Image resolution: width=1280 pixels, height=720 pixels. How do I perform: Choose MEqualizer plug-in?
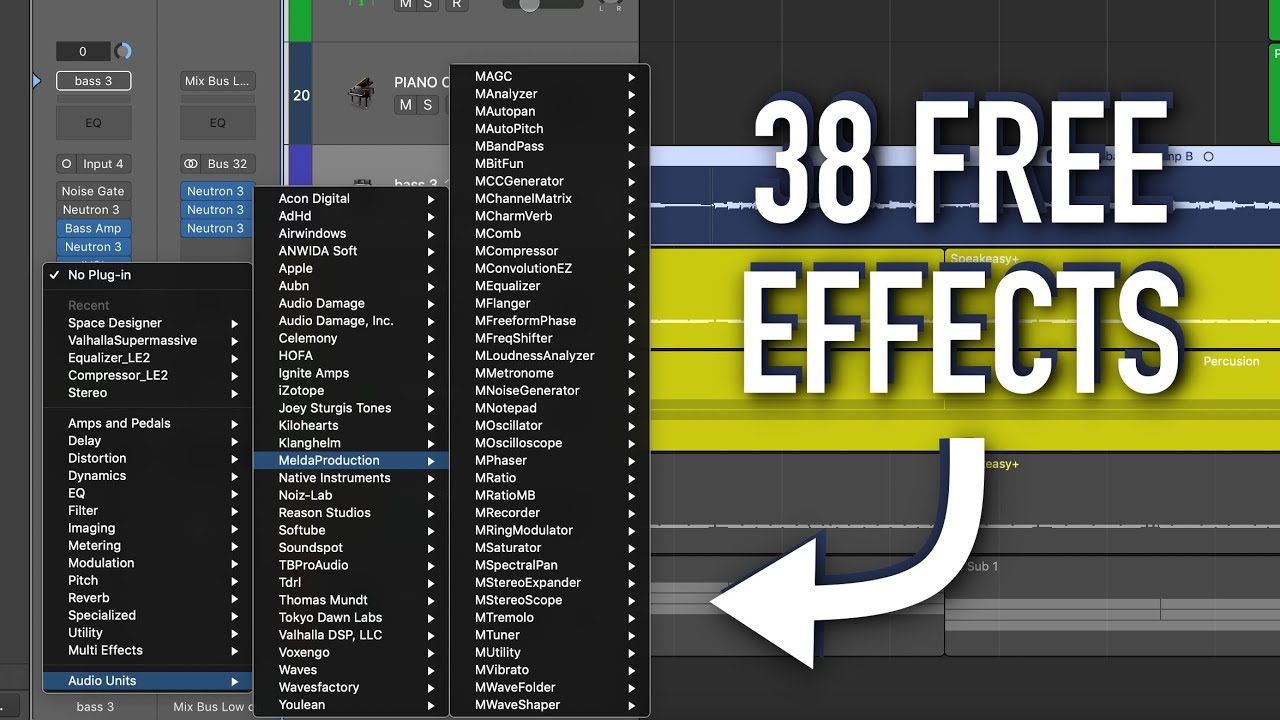pos(550,286)
